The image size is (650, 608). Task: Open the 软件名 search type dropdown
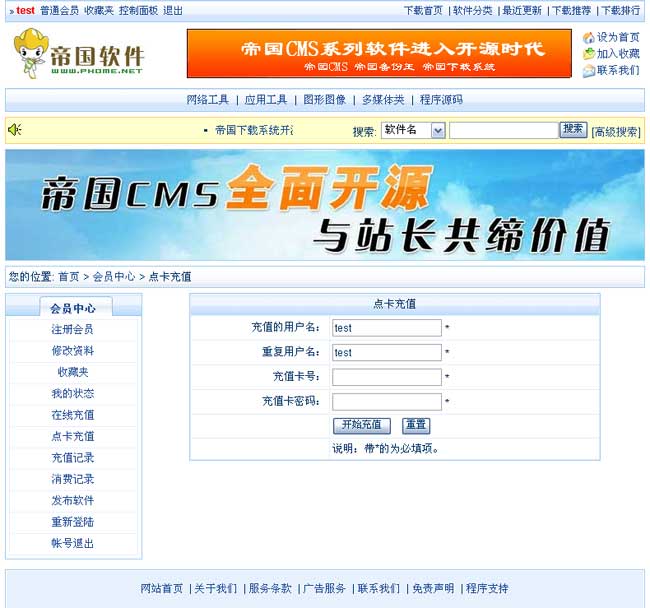click(412, 130)
